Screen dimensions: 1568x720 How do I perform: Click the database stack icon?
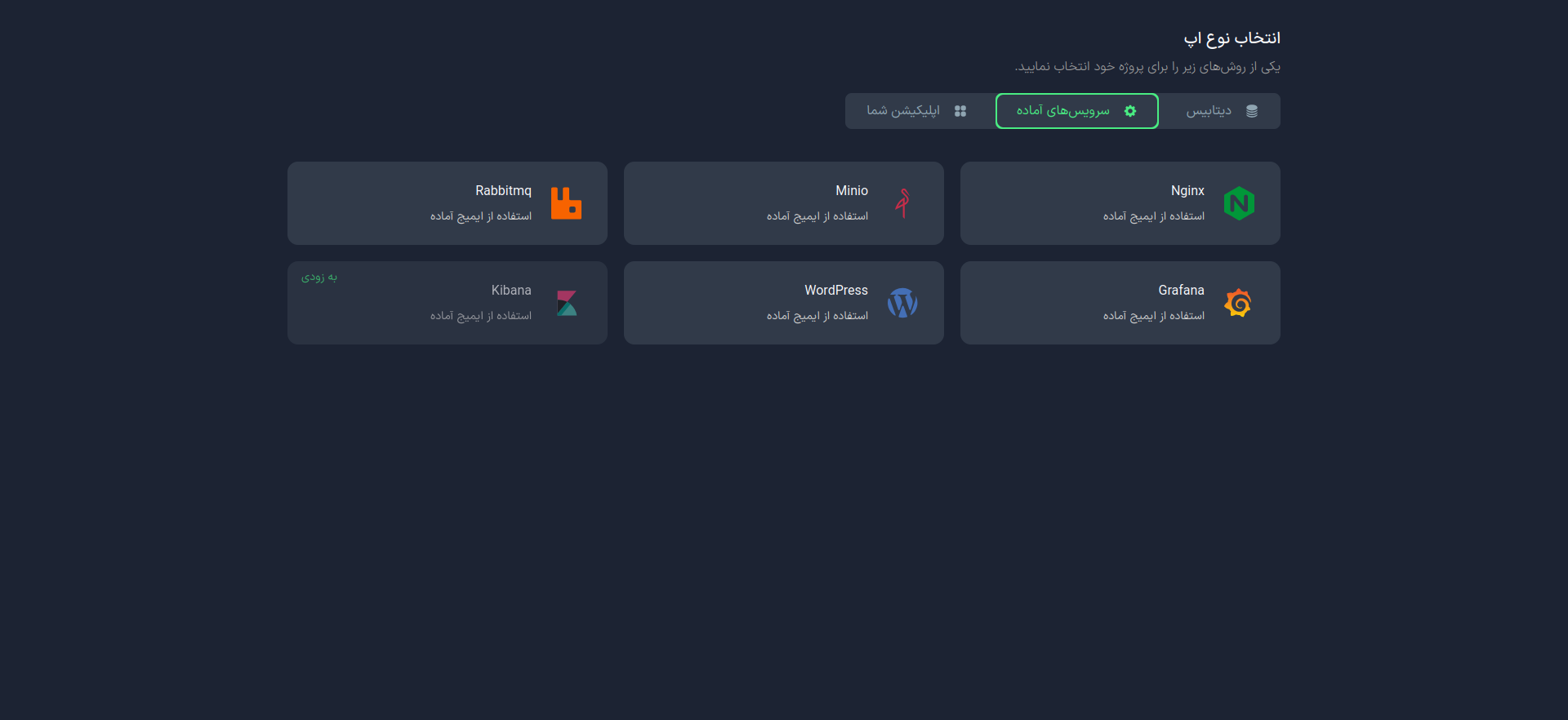(1252, 111)
